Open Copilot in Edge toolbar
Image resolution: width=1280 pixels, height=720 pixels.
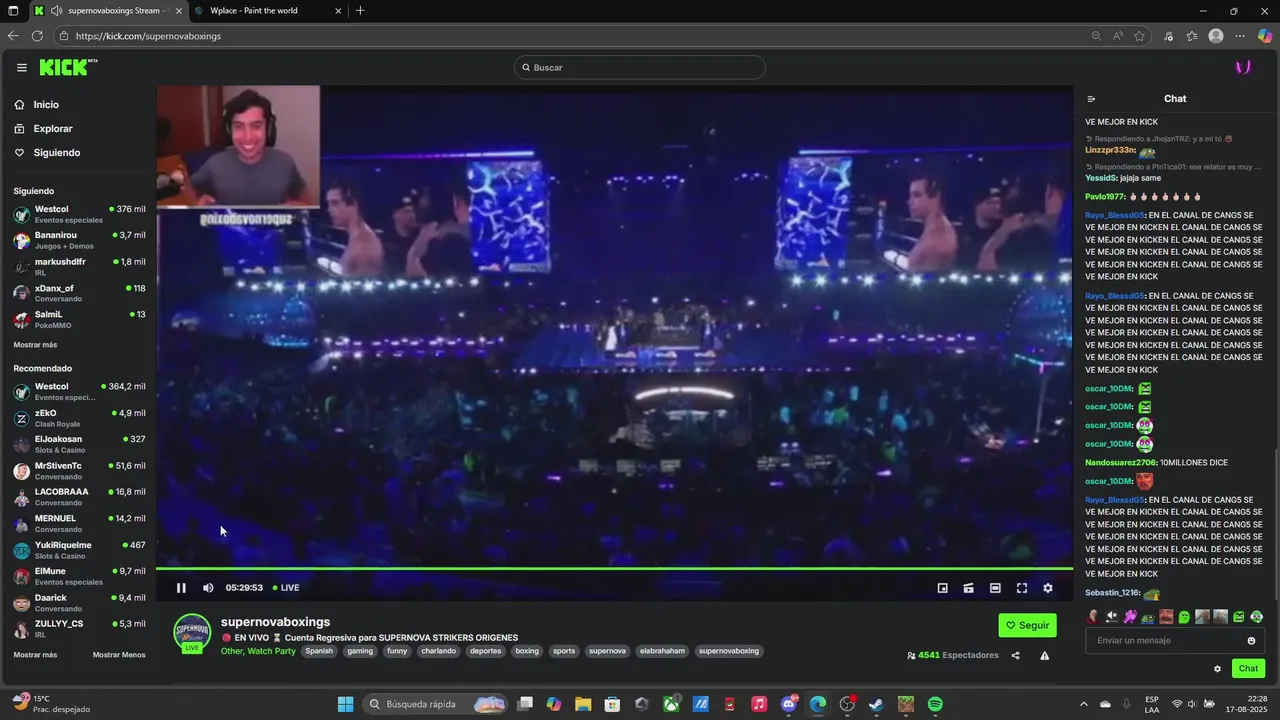pos(1264,36)
